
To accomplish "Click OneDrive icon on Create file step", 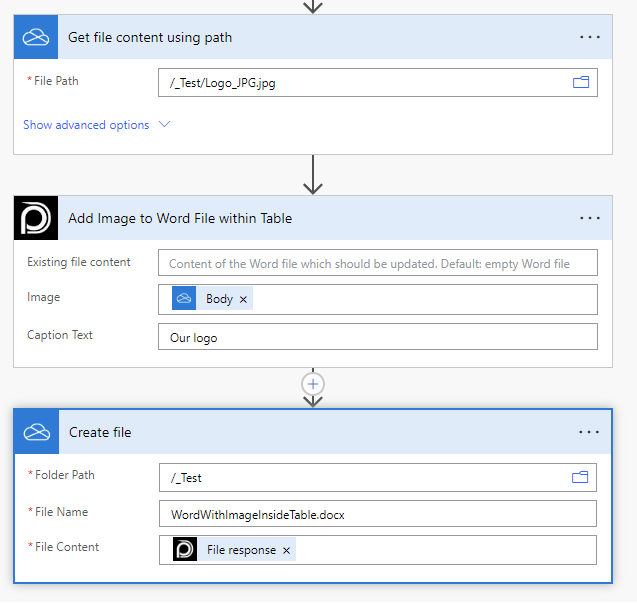I will [x=38, y=432].
